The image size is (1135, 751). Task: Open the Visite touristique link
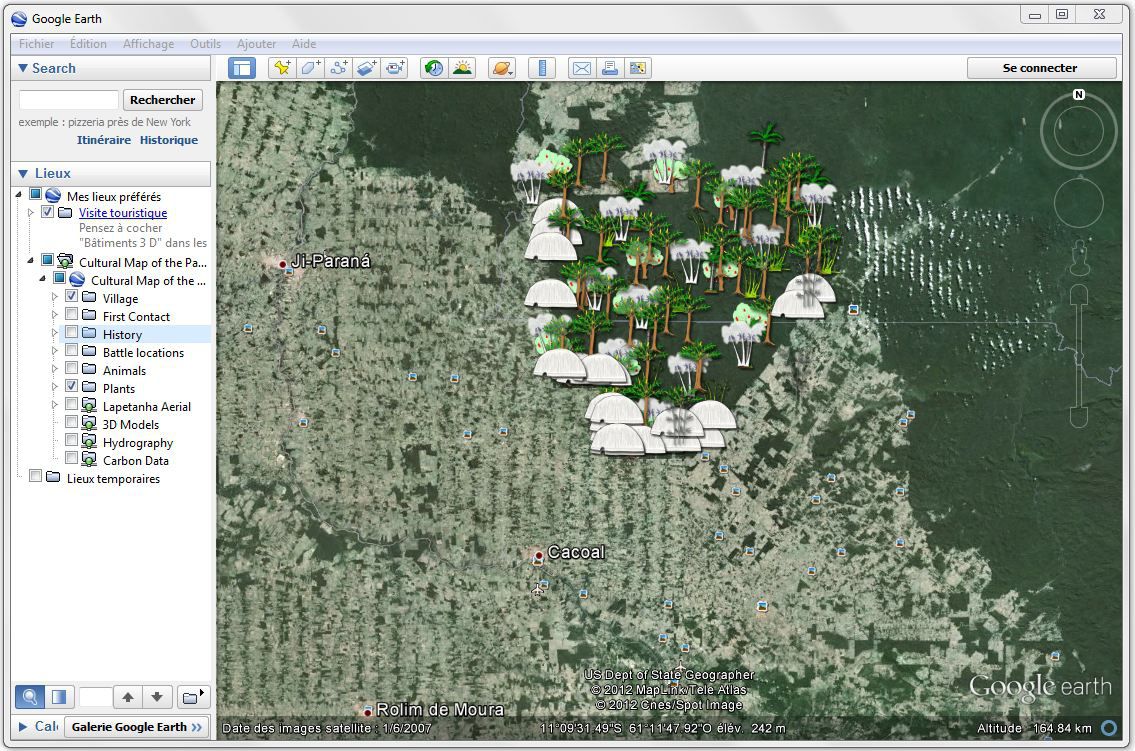coord(123,213)
